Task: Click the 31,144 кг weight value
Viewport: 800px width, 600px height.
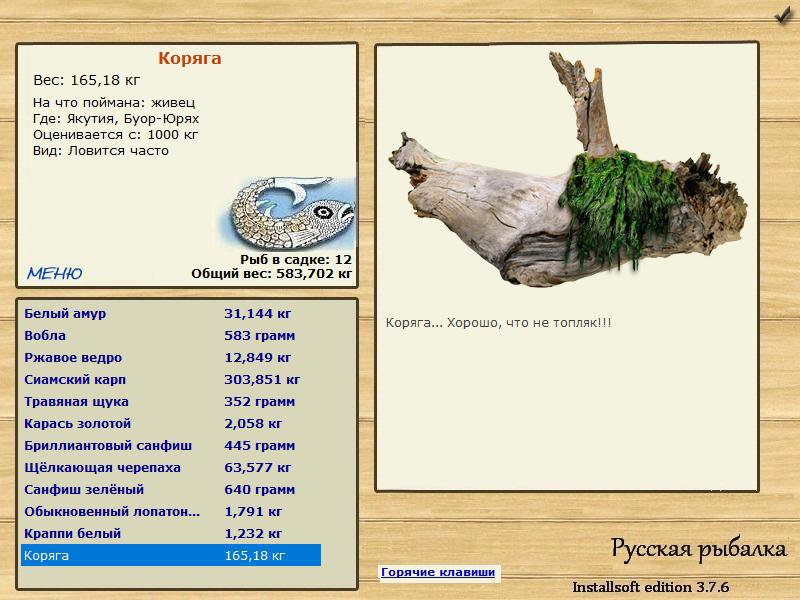Action: 257,313
